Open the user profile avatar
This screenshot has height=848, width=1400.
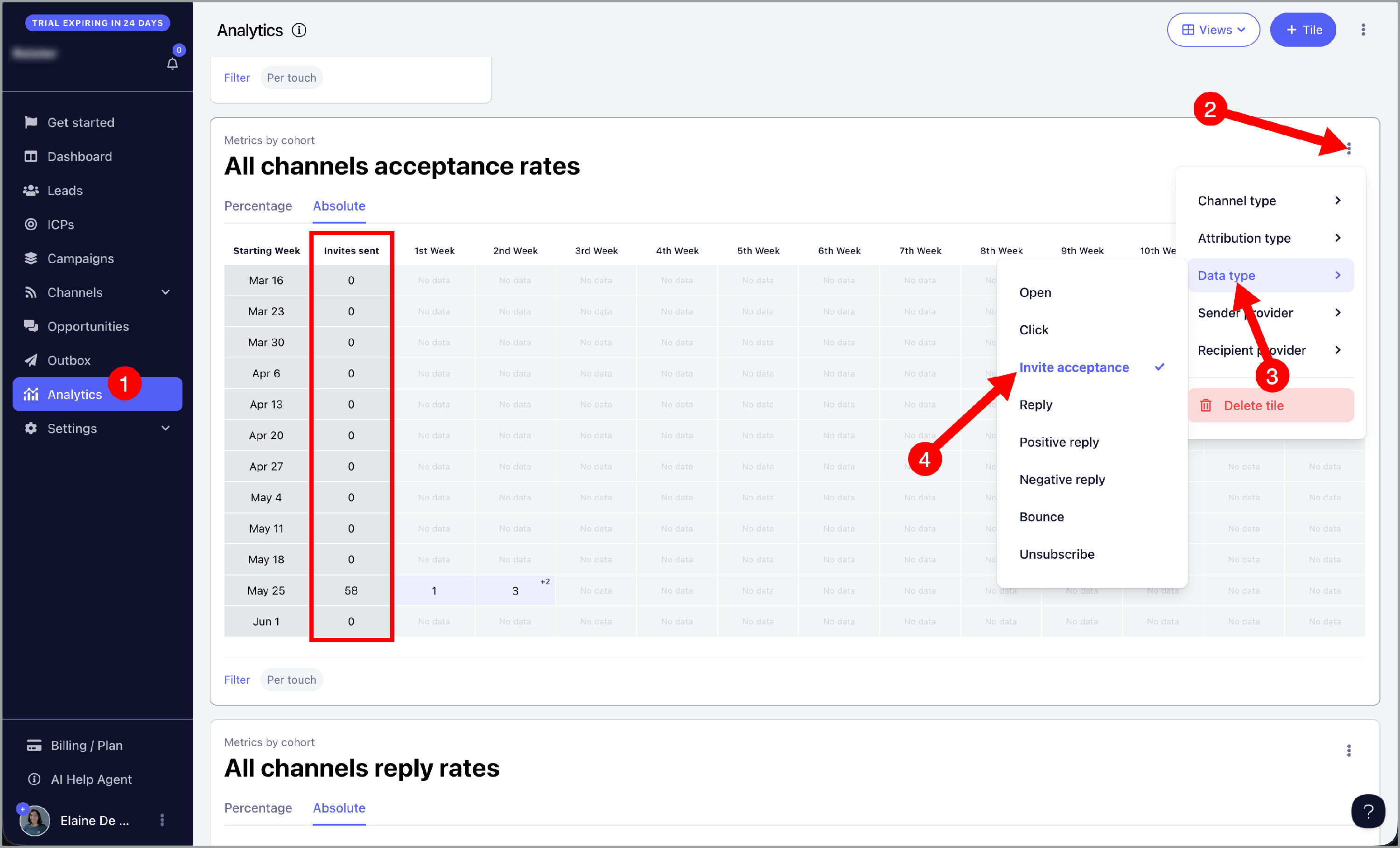click(x=34, y=820)
